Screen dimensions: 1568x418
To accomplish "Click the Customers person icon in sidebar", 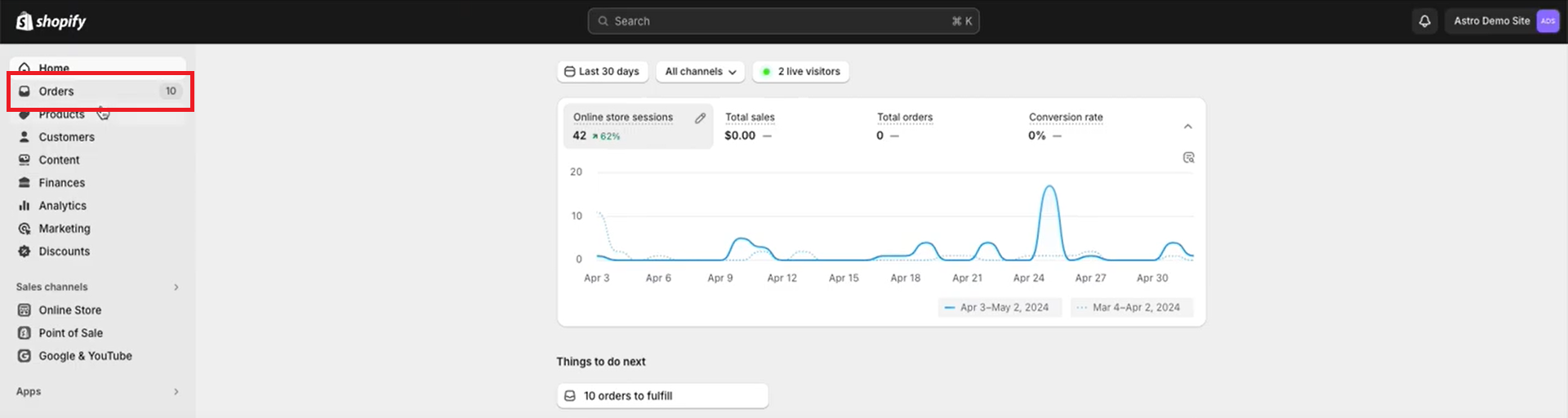I will pos(24,137).
